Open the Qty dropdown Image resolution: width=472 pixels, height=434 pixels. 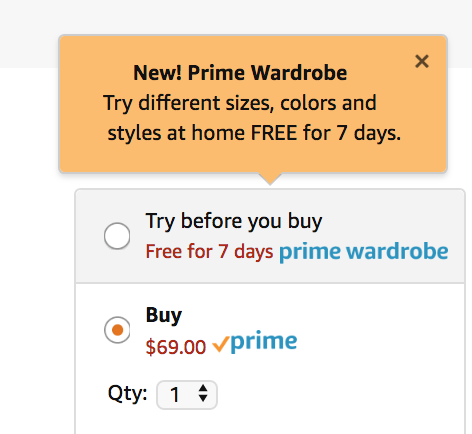tap(187, 395)
